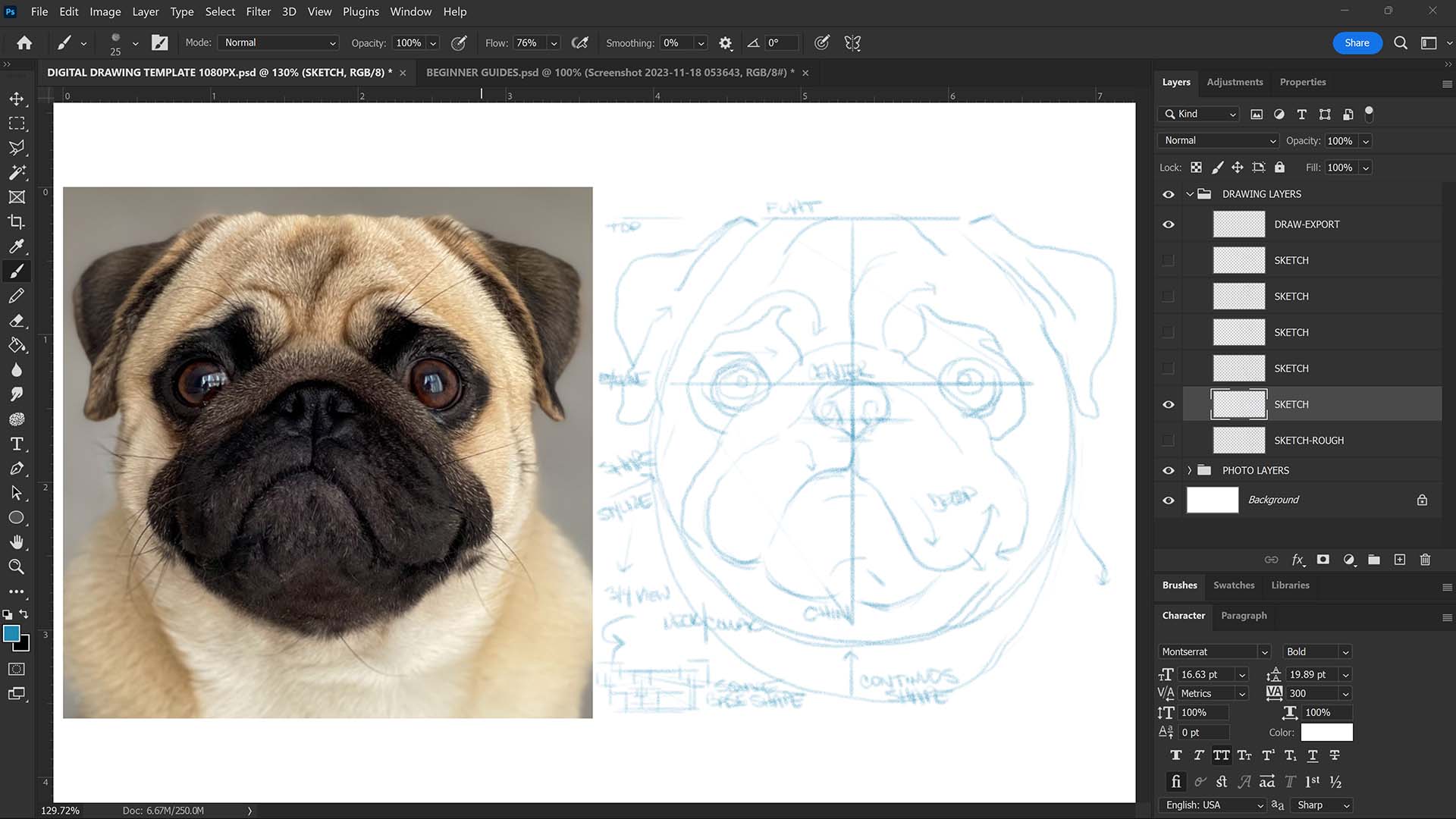Screen dimensions: 1456x819
Task: Click the white text Color swatch
Action: pos(1326,733)
